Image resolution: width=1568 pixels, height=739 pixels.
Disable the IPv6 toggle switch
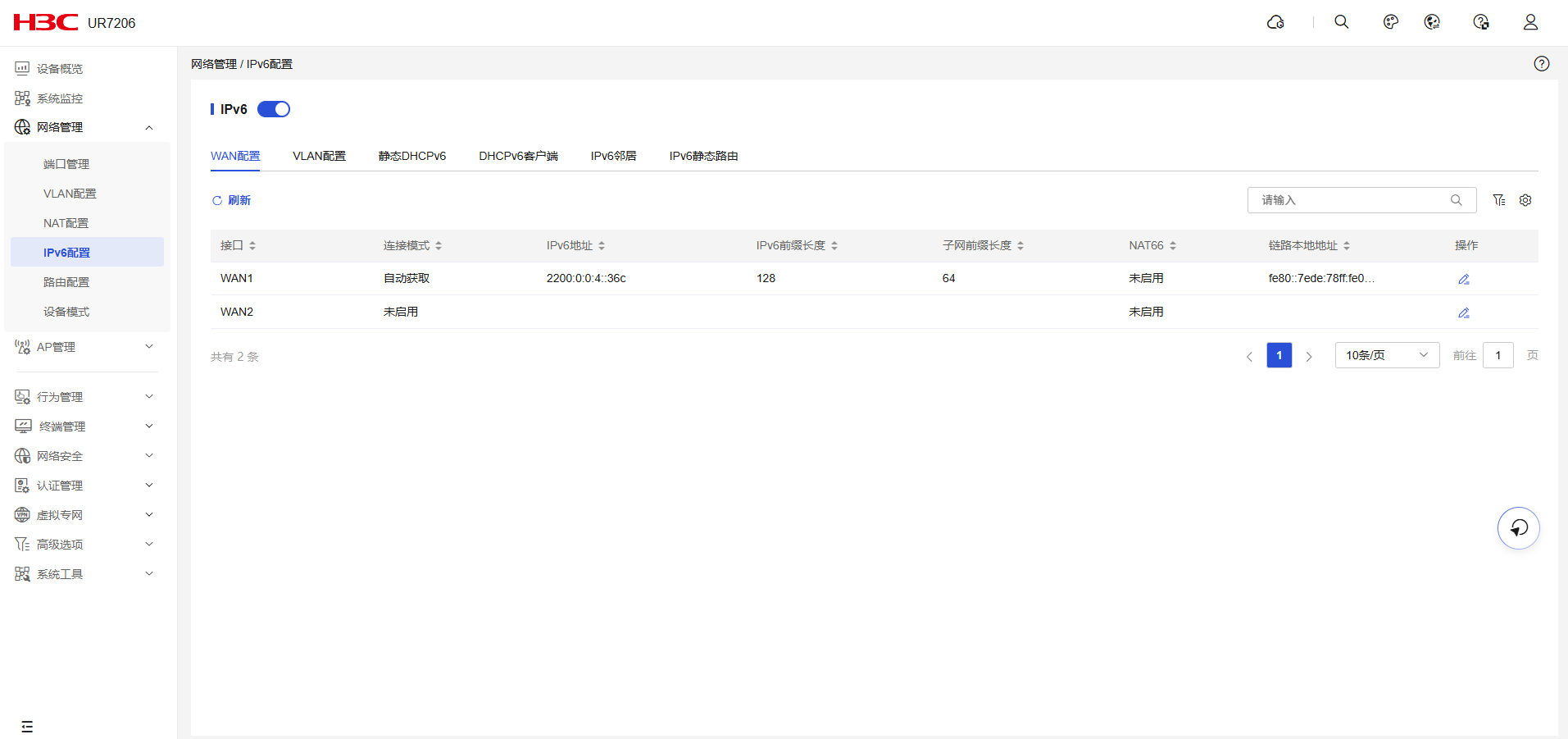(x=274, y=109)
